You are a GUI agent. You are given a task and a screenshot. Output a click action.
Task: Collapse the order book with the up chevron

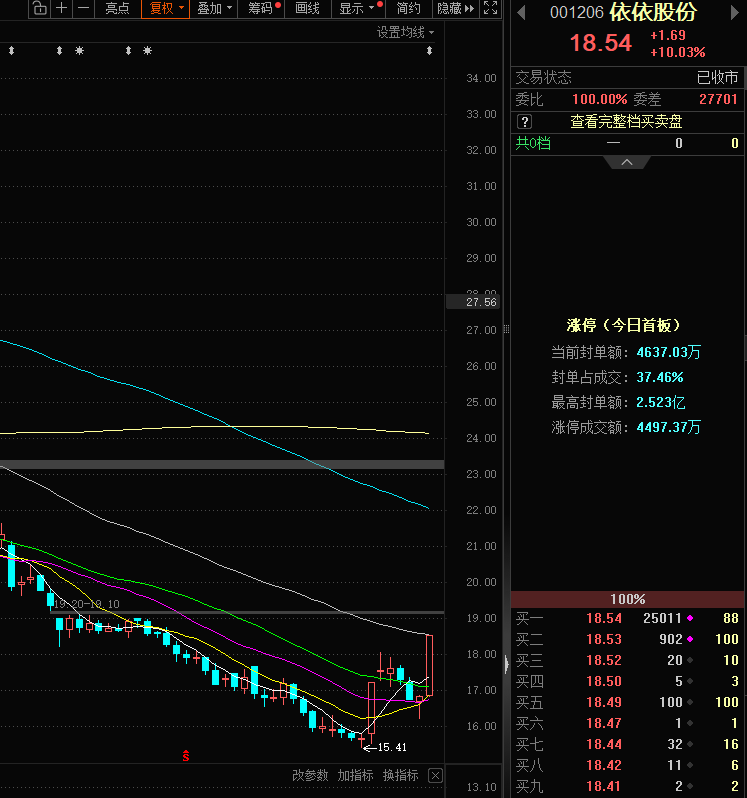[627, 162]
